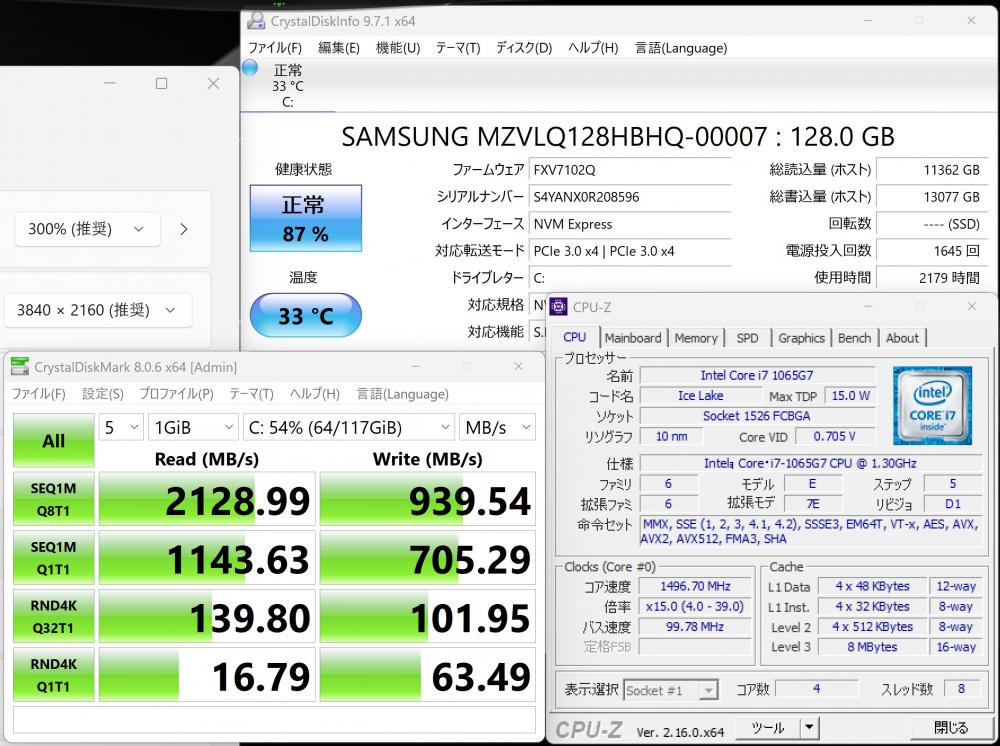Image resolution: width=1000 pixels, height=746 pixels.
Task: Click the C: disk tab at 33 °C
Action: (288, 85)
